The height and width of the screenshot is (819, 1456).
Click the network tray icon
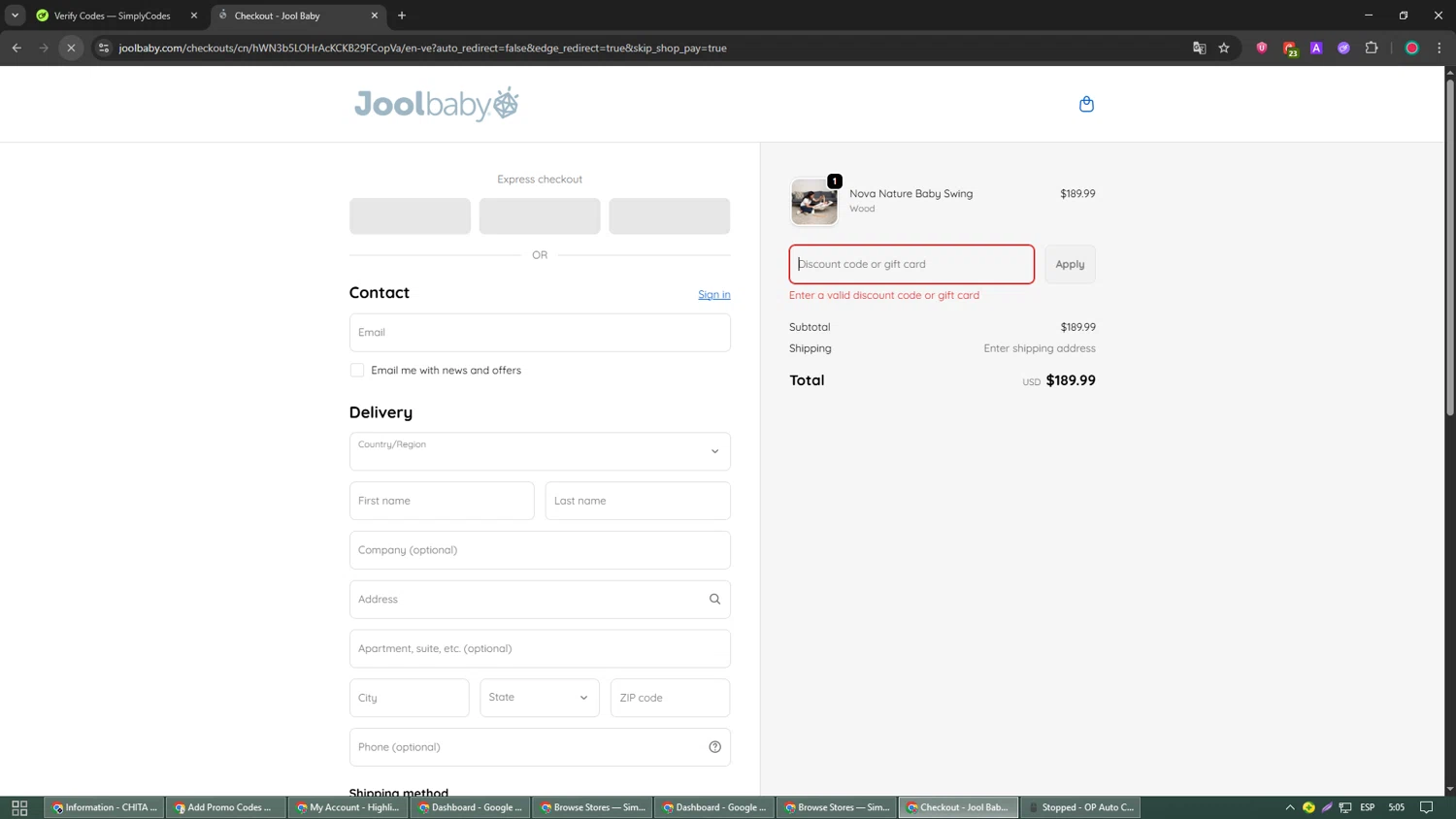(x=1345, y=807)
